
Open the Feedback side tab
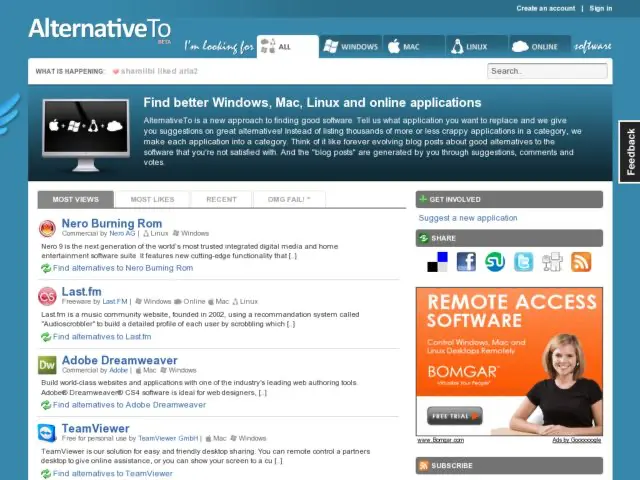pos(630,152)
